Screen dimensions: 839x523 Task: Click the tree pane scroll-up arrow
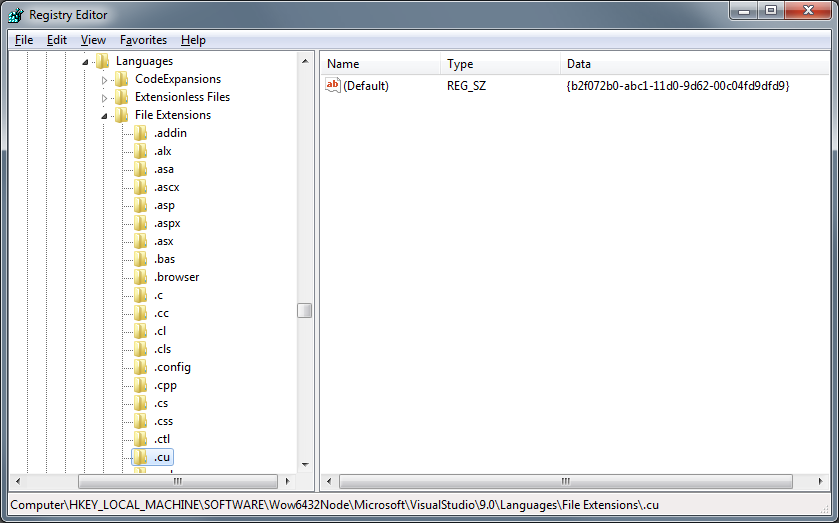click(305, 61)
